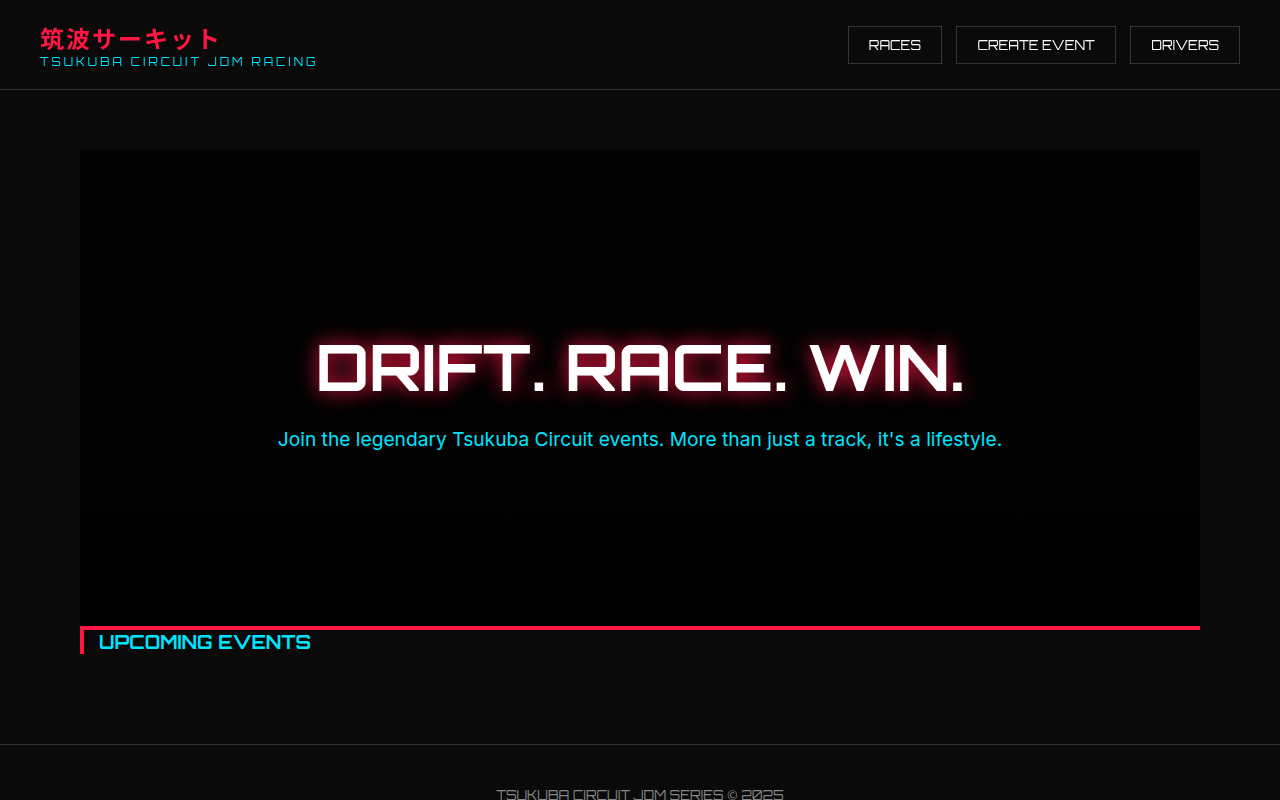Select the UPCOMING EVENTS heading
This screenshot has height=800, width=1280.
[x=204, y=642]
